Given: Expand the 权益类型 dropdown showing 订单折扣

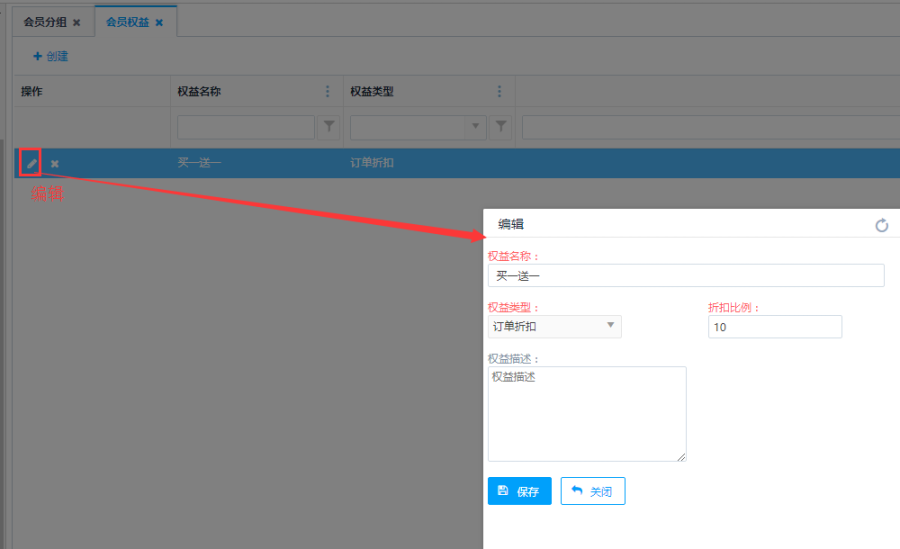Looking at the screenshot, I should (x=554, y=326).
